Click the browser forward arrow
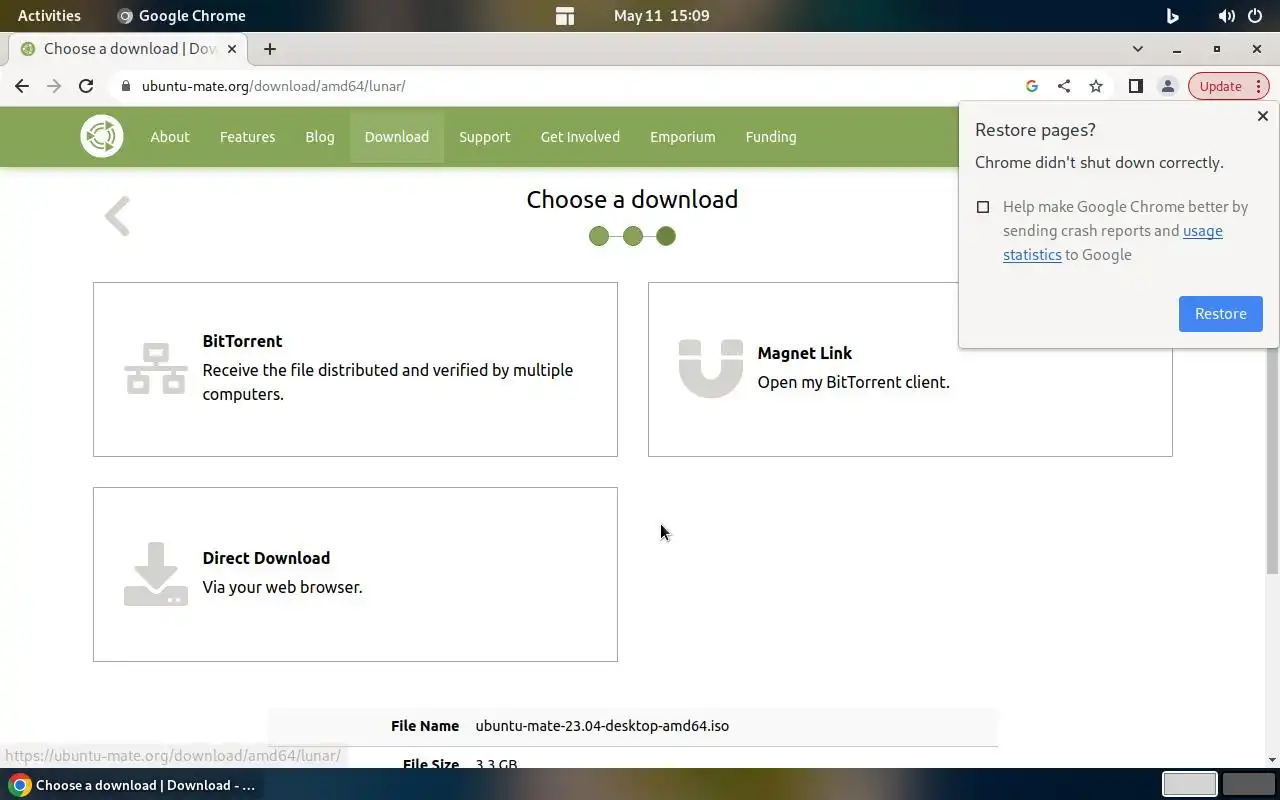This screenshot has width=1280, height=800. tap(54, 86)
